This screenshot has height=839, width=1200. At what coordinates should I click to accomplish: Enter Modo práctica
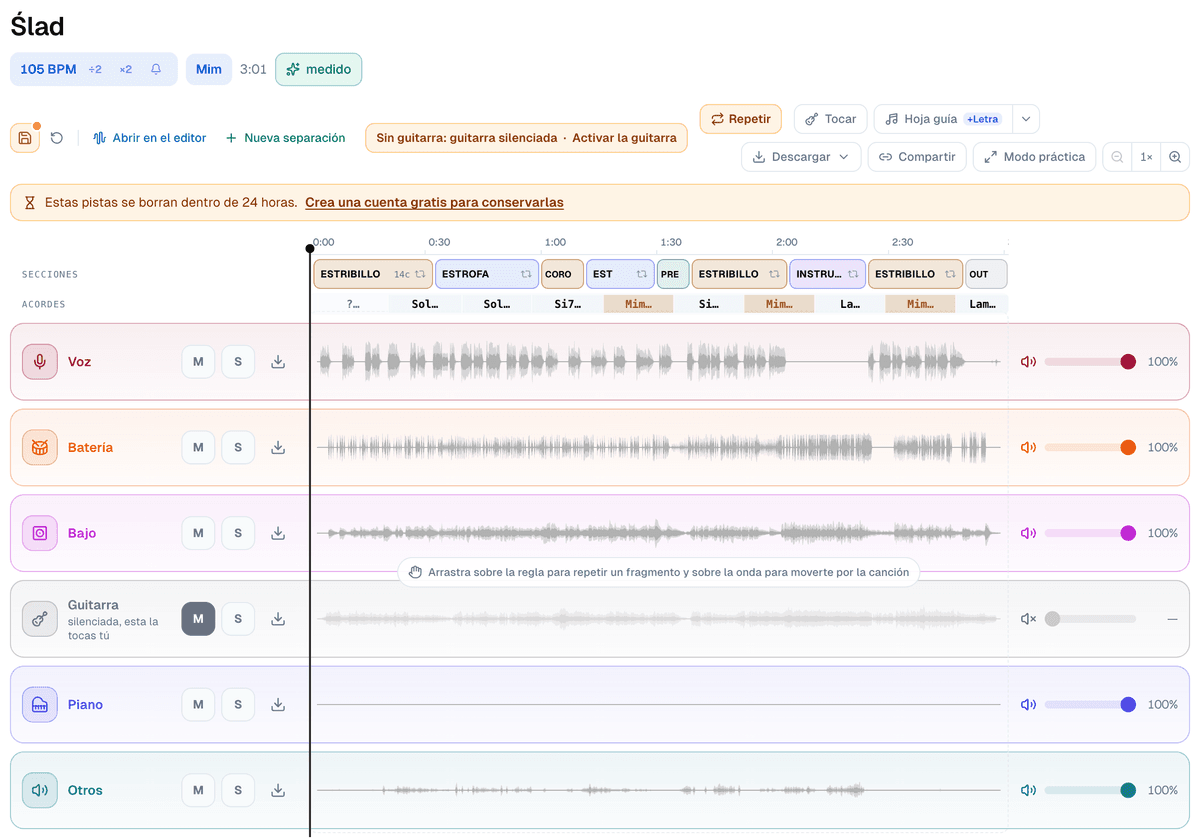1035,157
